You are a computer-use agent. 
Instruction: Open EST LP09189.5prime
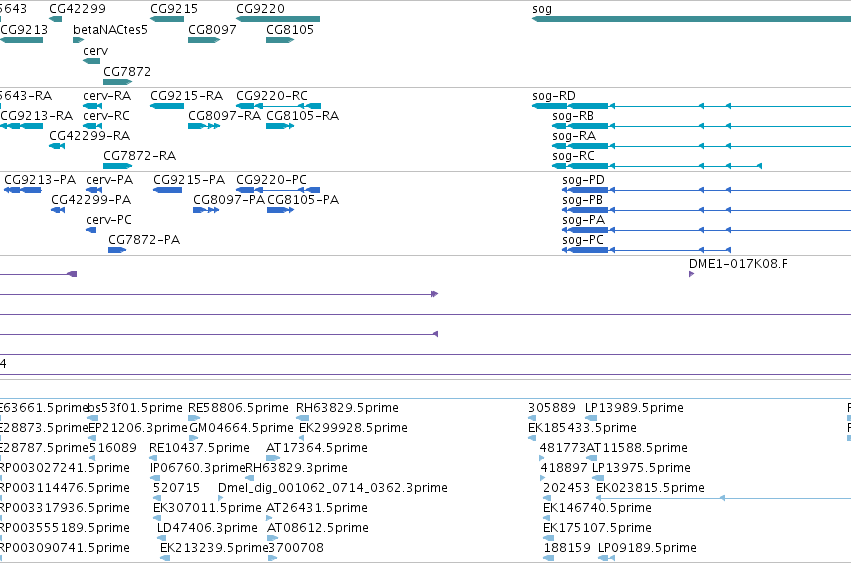[647, 548]
